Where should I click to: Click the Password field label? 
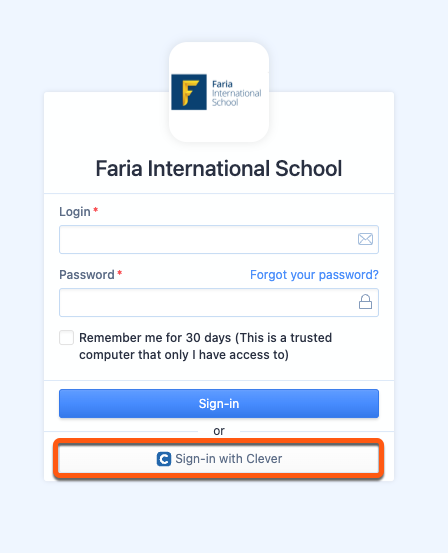click(x=87, y=274)
